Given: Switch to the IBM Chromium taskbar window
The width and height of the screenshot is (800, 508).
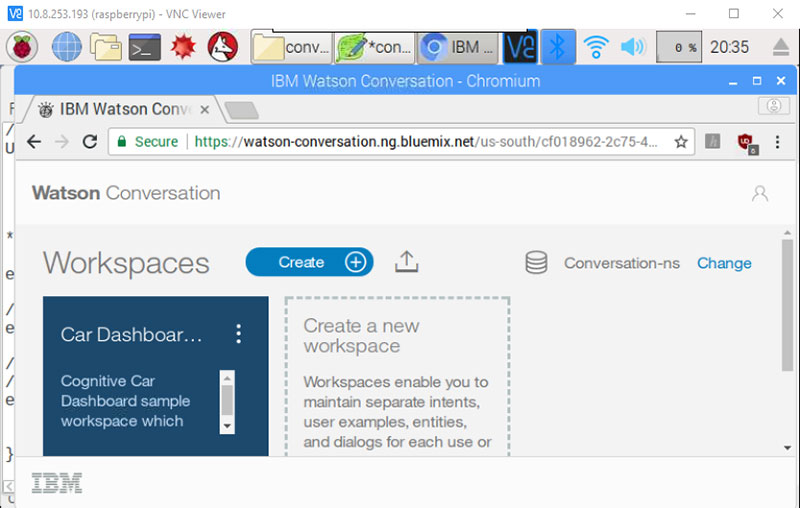Looking at the screenshot, I should (458, 47).
